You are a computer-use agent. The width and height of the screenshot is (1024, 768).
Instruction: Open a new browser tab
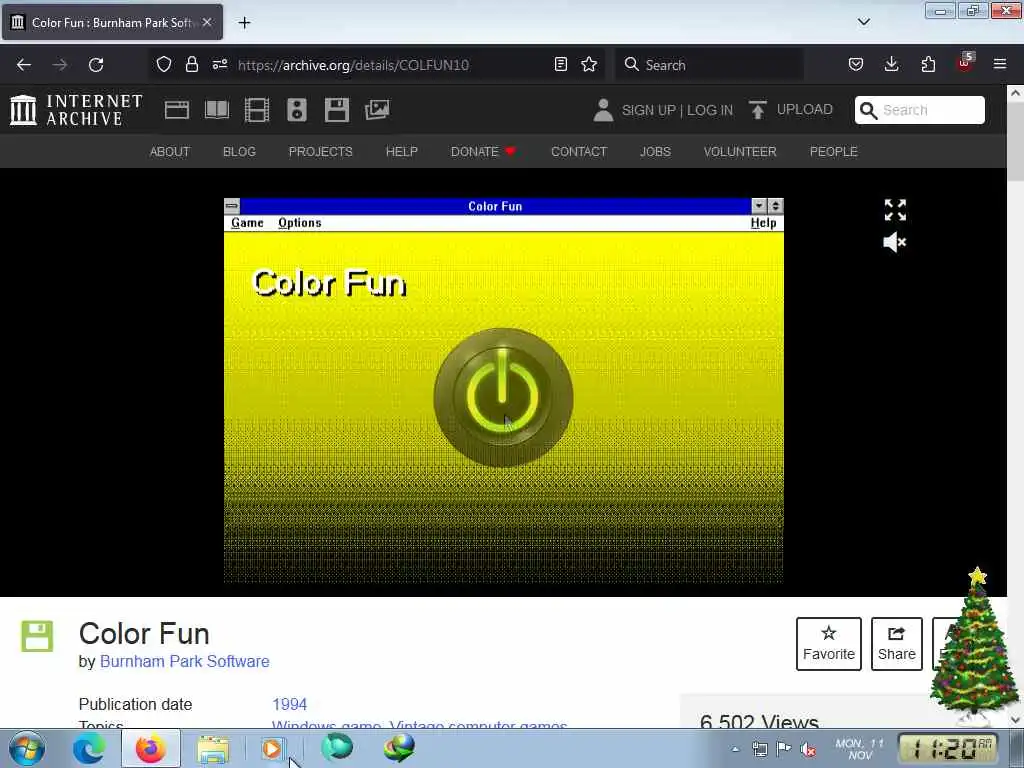tap(244, 23)
